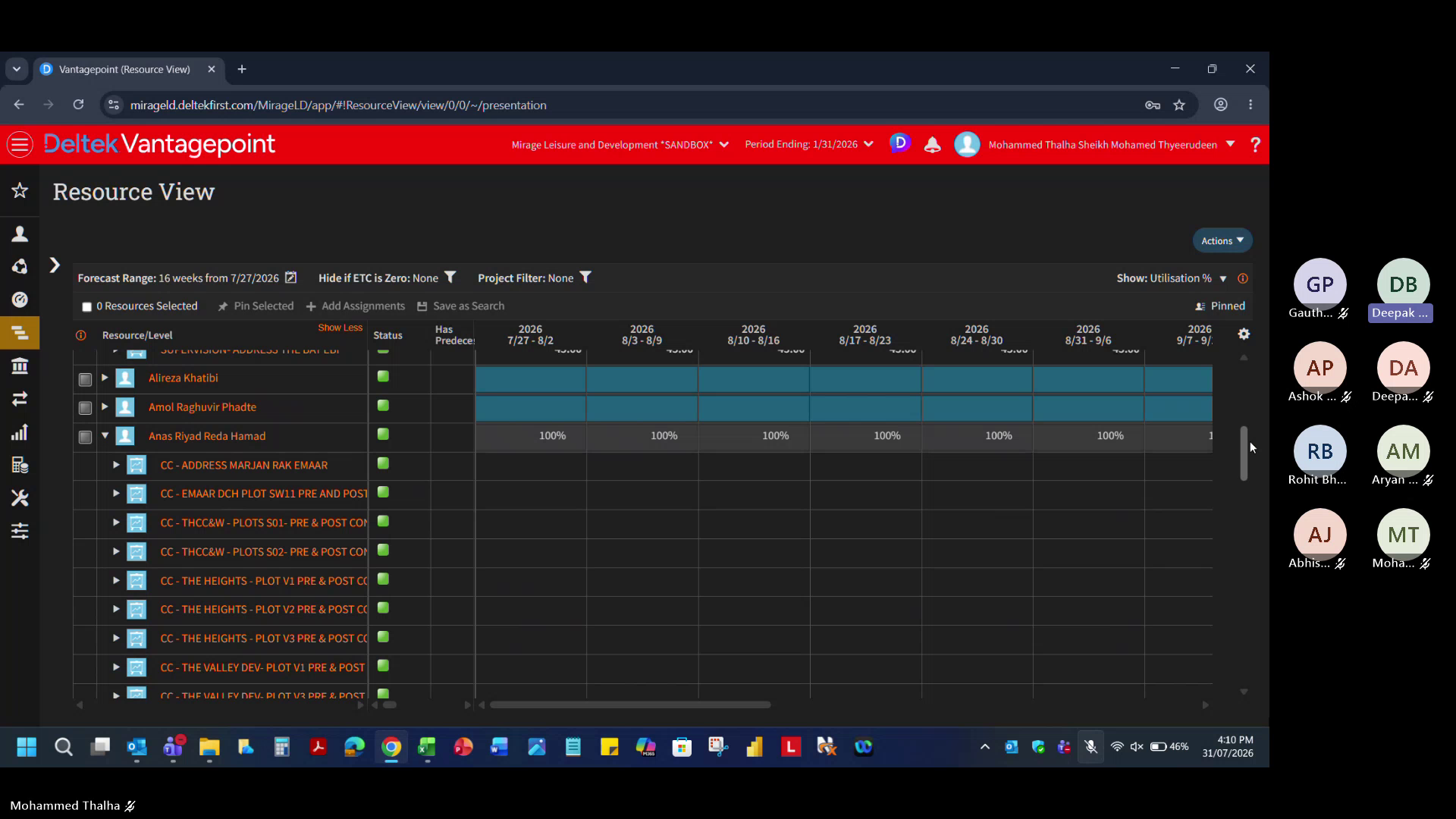Viewport: 1456px width, 819px height.
Task: Open the Chrome tab search dropdown
Action: pyautogui.click(x=16, y=69)
